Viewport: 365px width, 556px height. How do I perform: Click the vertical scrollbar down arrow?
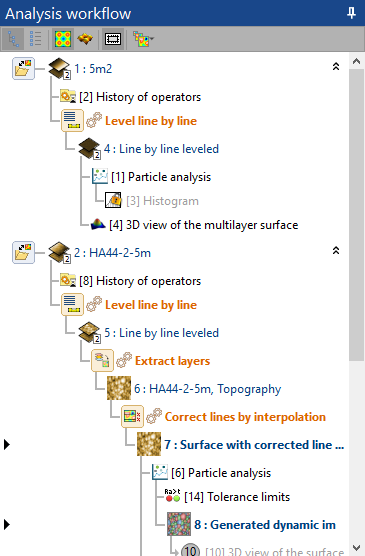tap(356, 548)
